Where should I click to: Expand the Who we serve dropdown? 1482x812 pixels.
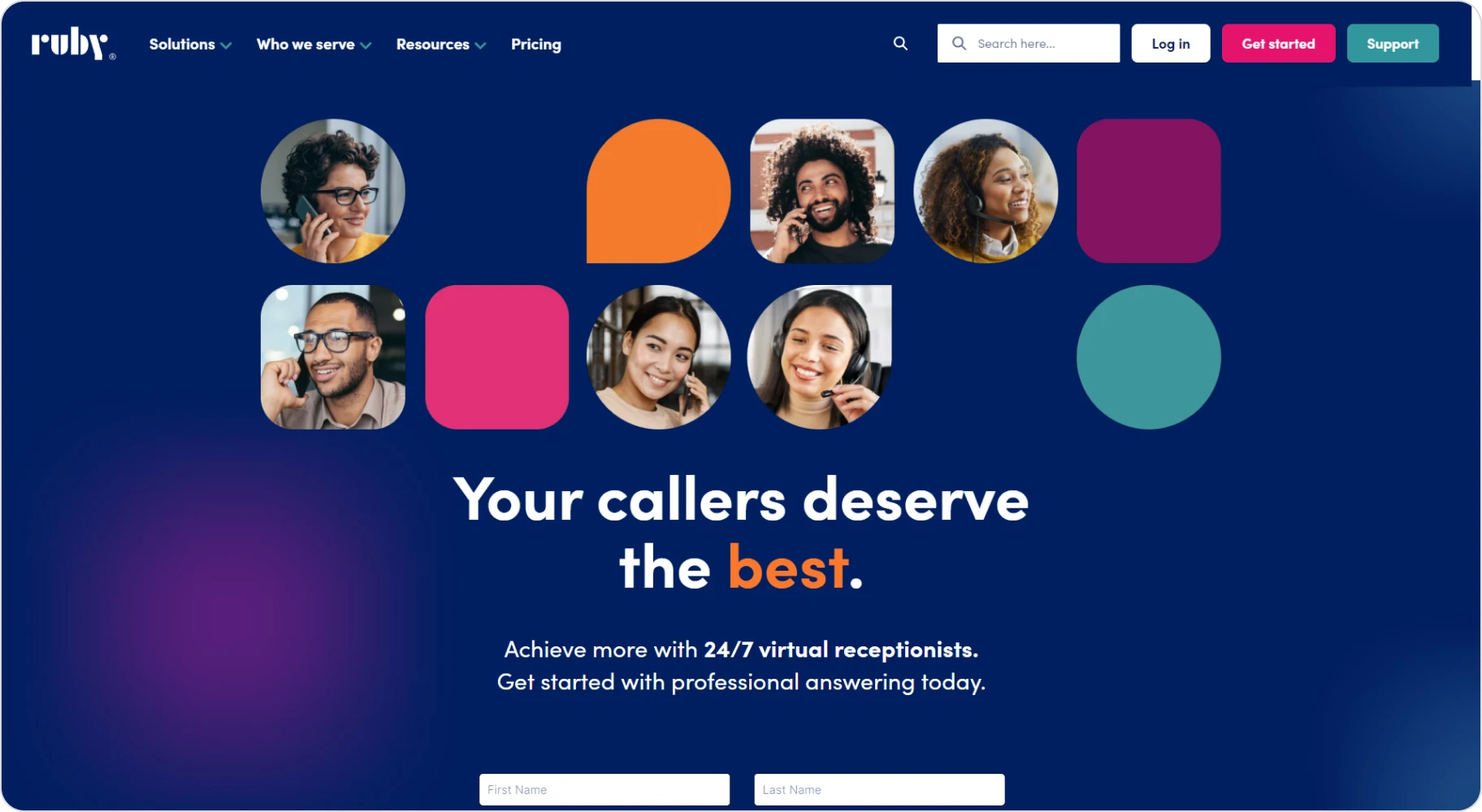pyautogui.click(x=314, y=44)
